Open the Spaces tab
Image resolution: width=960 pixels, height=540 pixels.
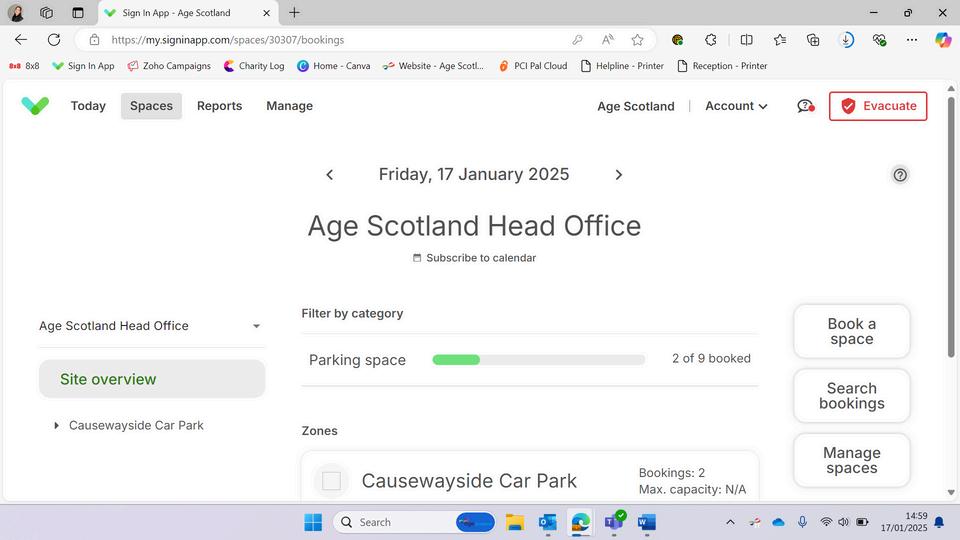pos(151,106)
